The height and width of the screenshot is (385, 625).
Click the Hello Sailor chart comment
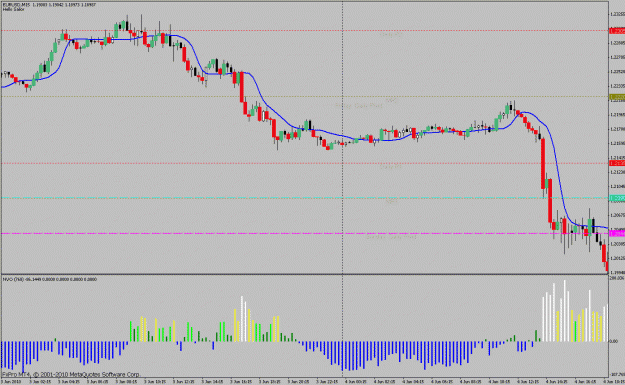pyautogui.click(x=14, y=9)
